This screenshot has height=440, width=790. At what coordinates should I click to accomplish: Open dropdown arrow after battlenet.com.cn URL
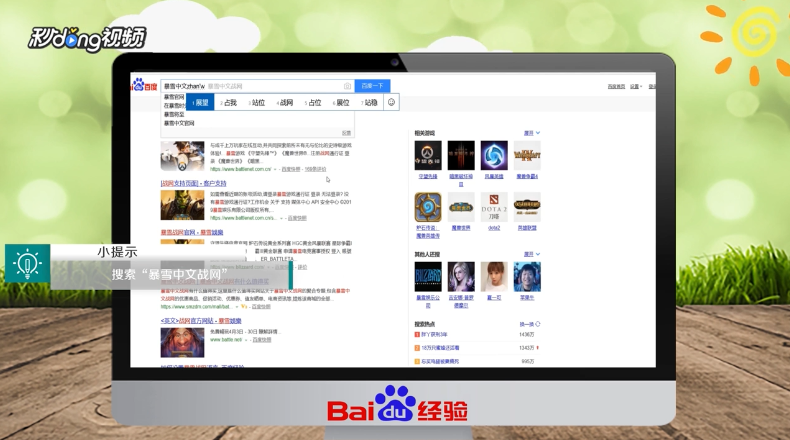coord(275,169)
